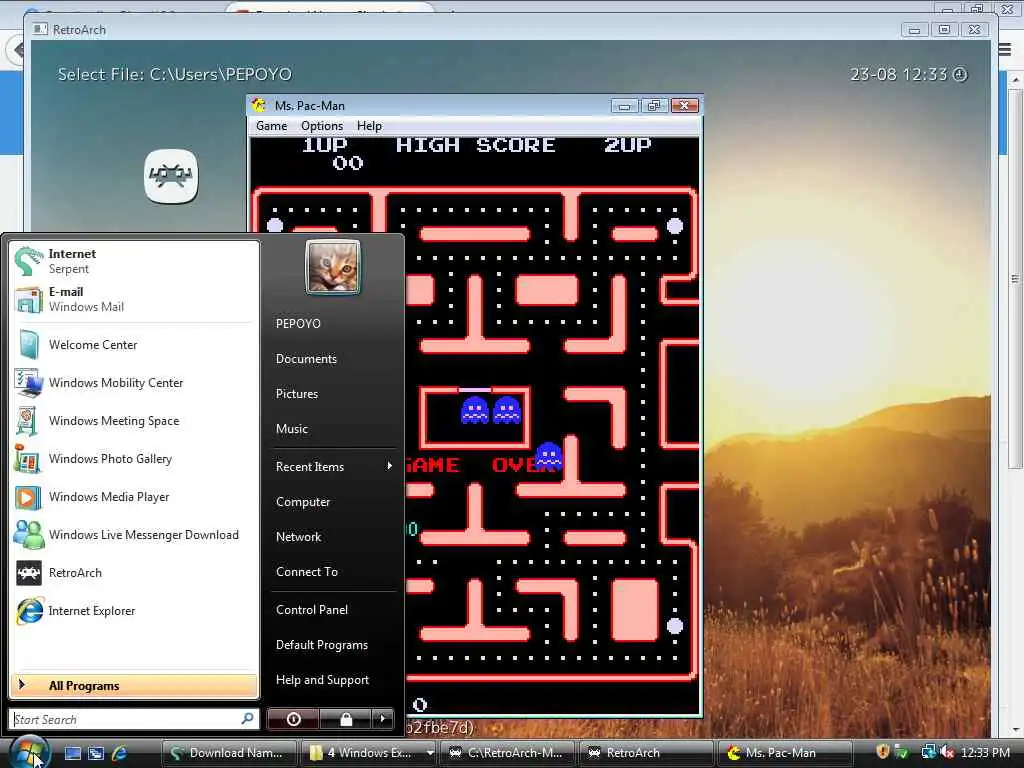The image size is (1024, 768).
Task: Click the taskbar clock 12:33 PM
Action: point(985,752)
